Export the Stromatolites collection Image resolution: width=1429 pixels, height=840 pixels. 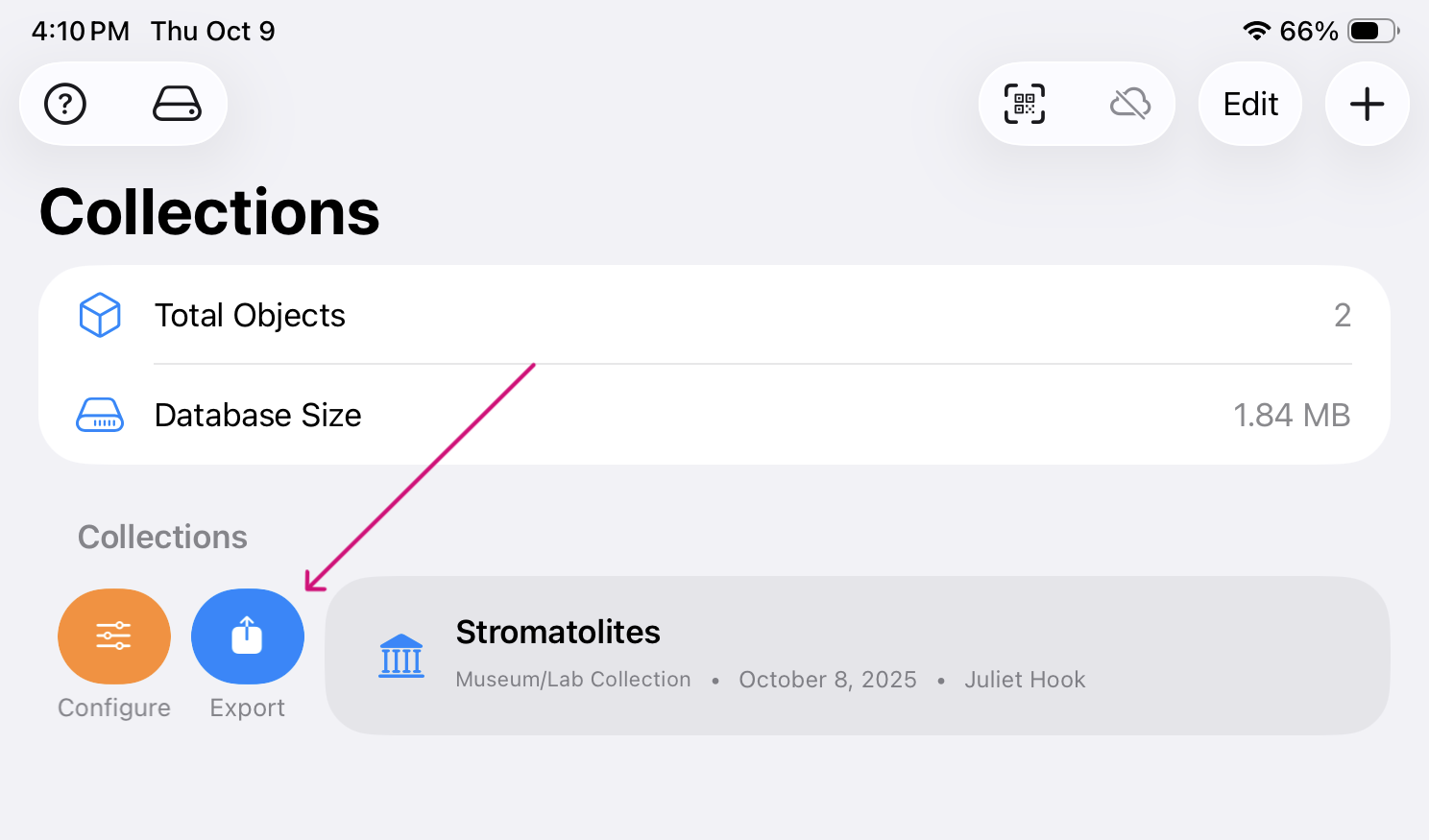pos(248,636)
